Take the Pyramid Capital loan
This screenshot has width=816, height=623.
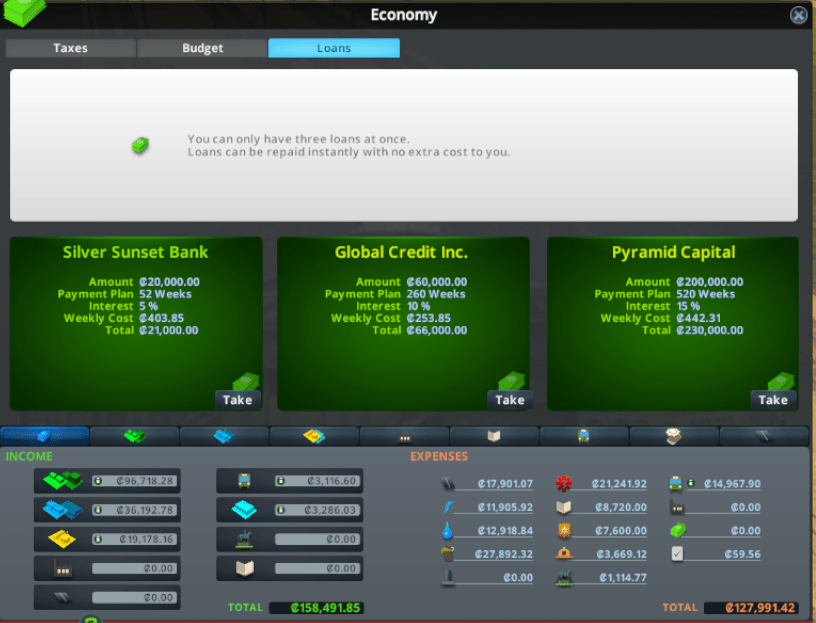coord(773,400)
